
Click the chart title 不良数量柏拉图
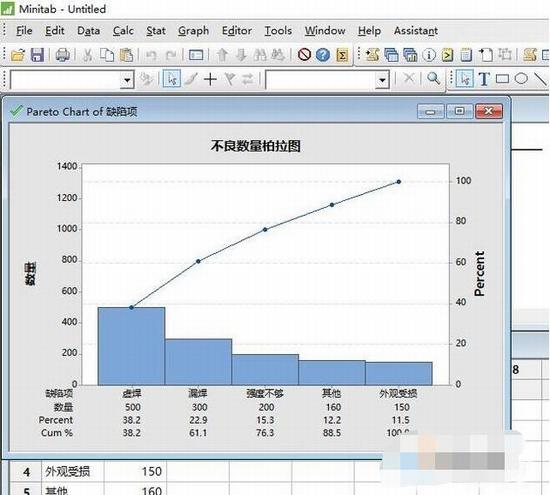256,146
